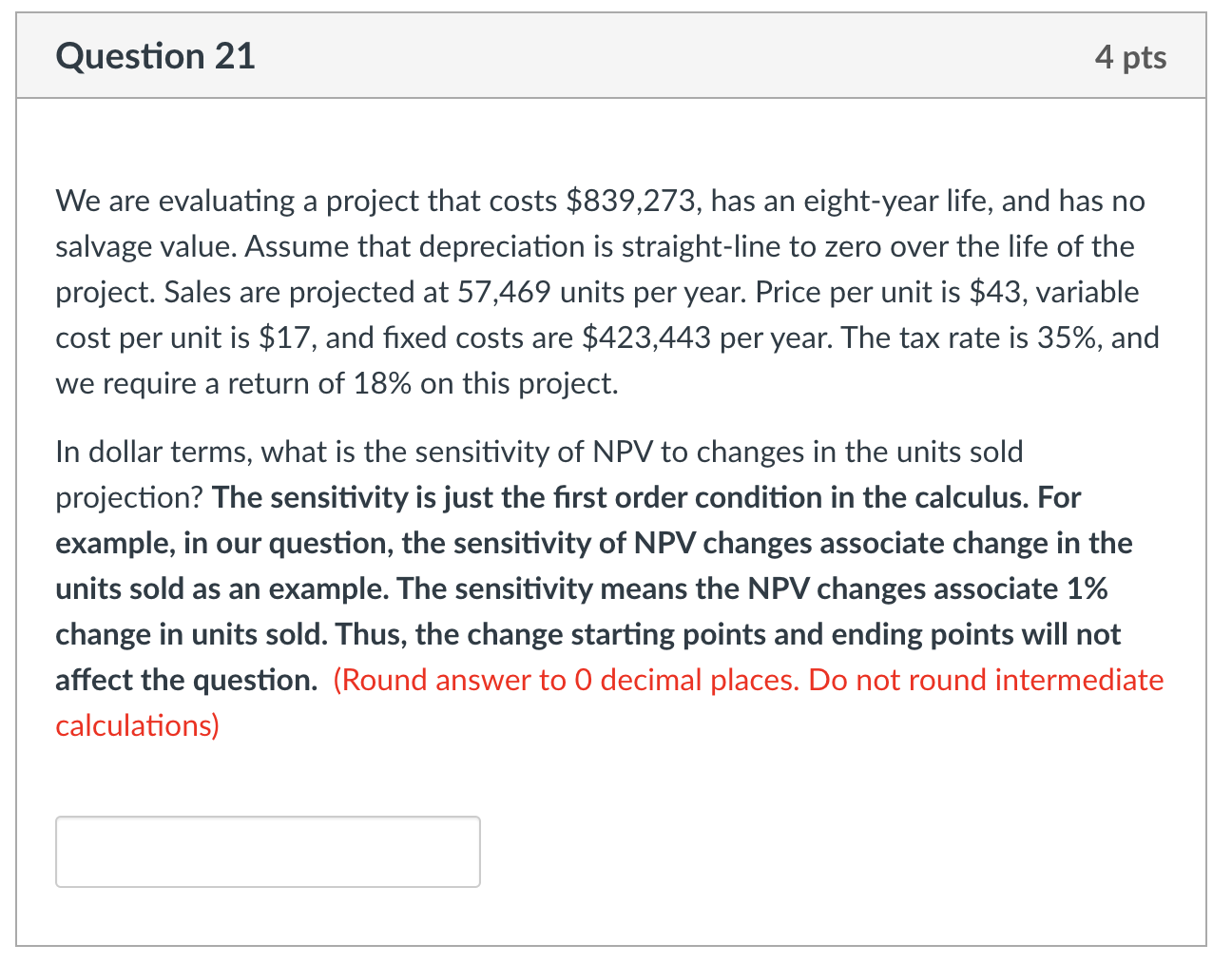Click the 4 pts label
This screenshot has height=964, width=1232.
pos(1131,57)
